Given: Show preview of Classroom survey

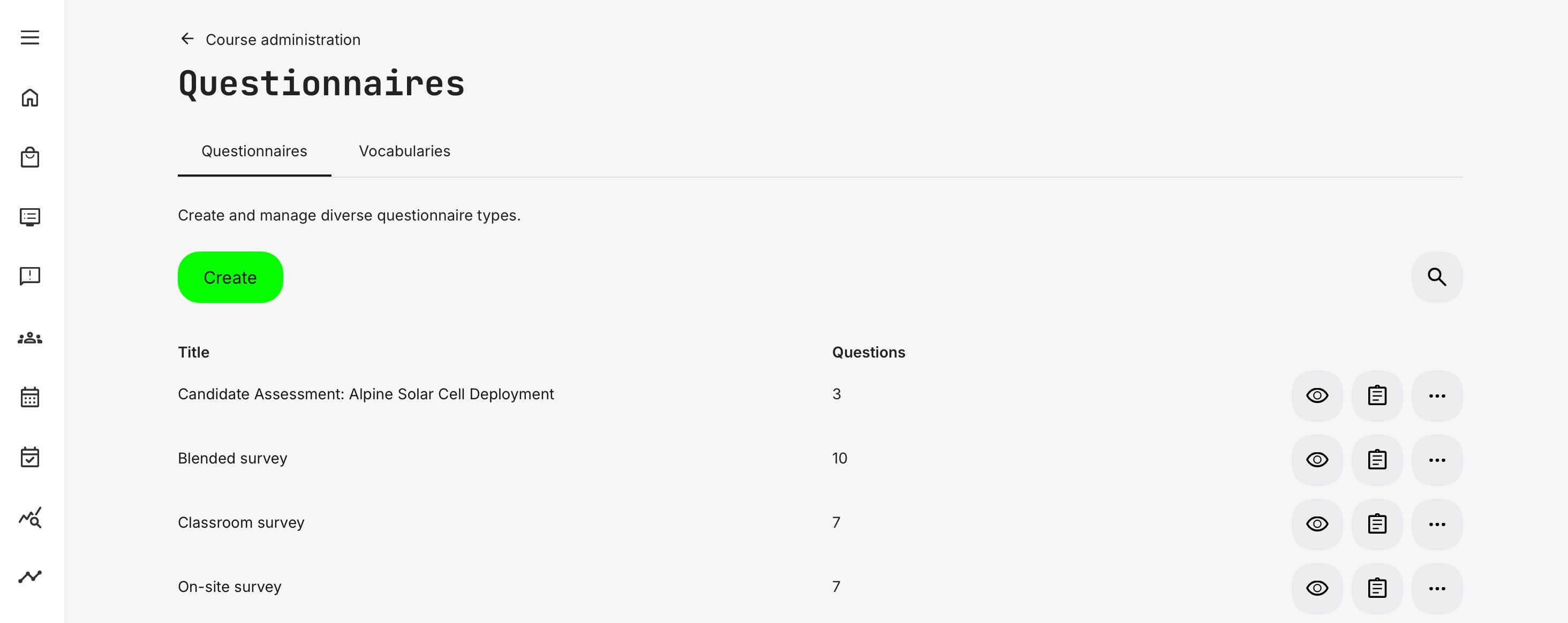Looking at the screenshot, I should (x=1317, y=524).
